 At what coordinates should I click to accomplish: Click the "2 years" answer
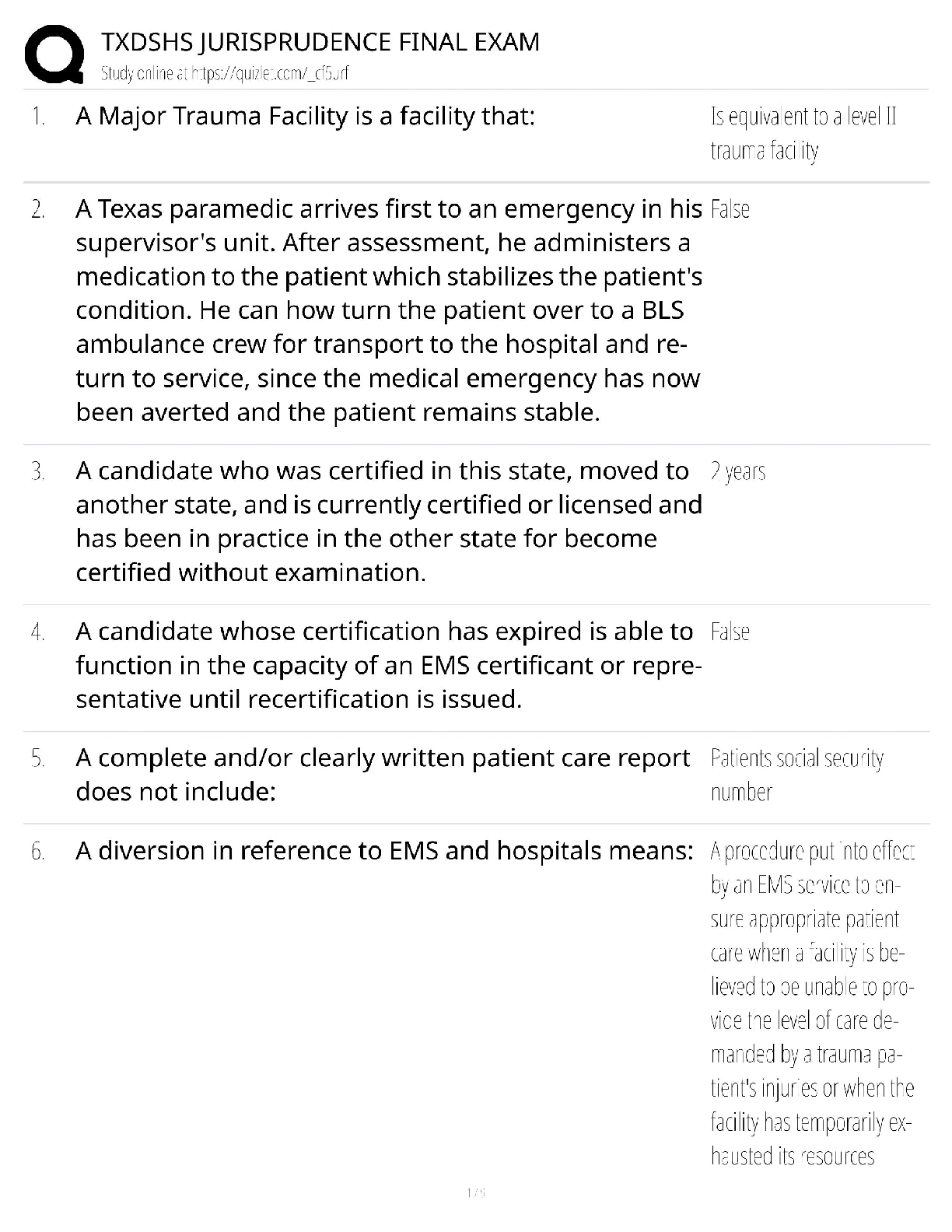[737, 472]
